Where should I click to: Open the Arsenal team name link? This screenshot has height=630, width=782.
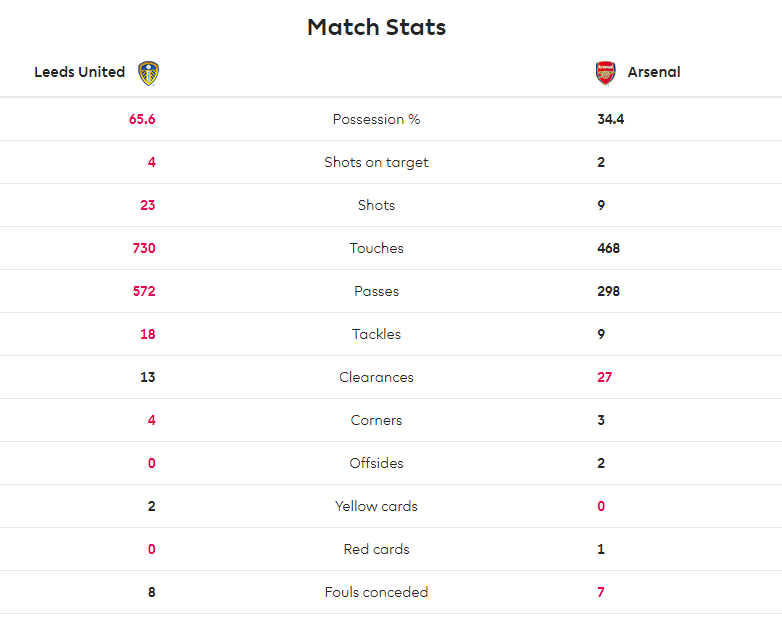coord(654,72)
